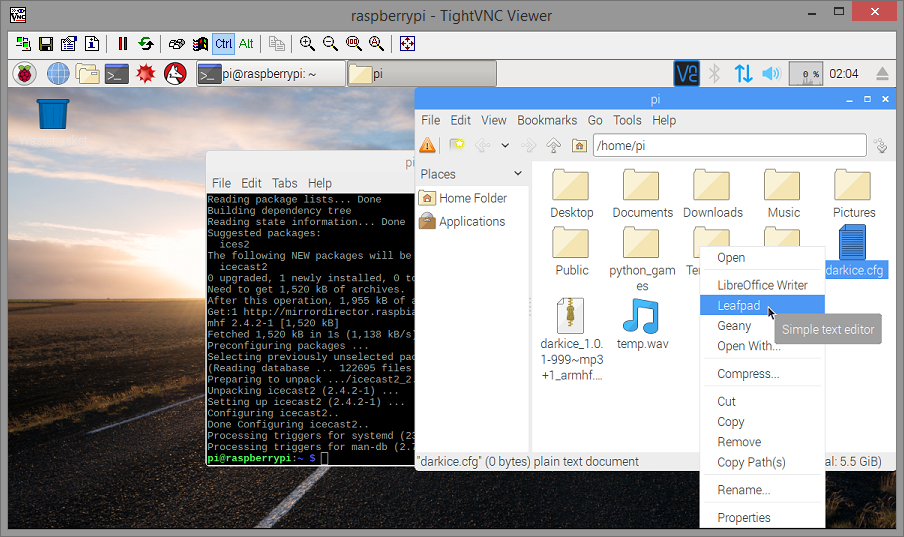Launch Wolfram wolf icon in panel

[x=175, y=74]
